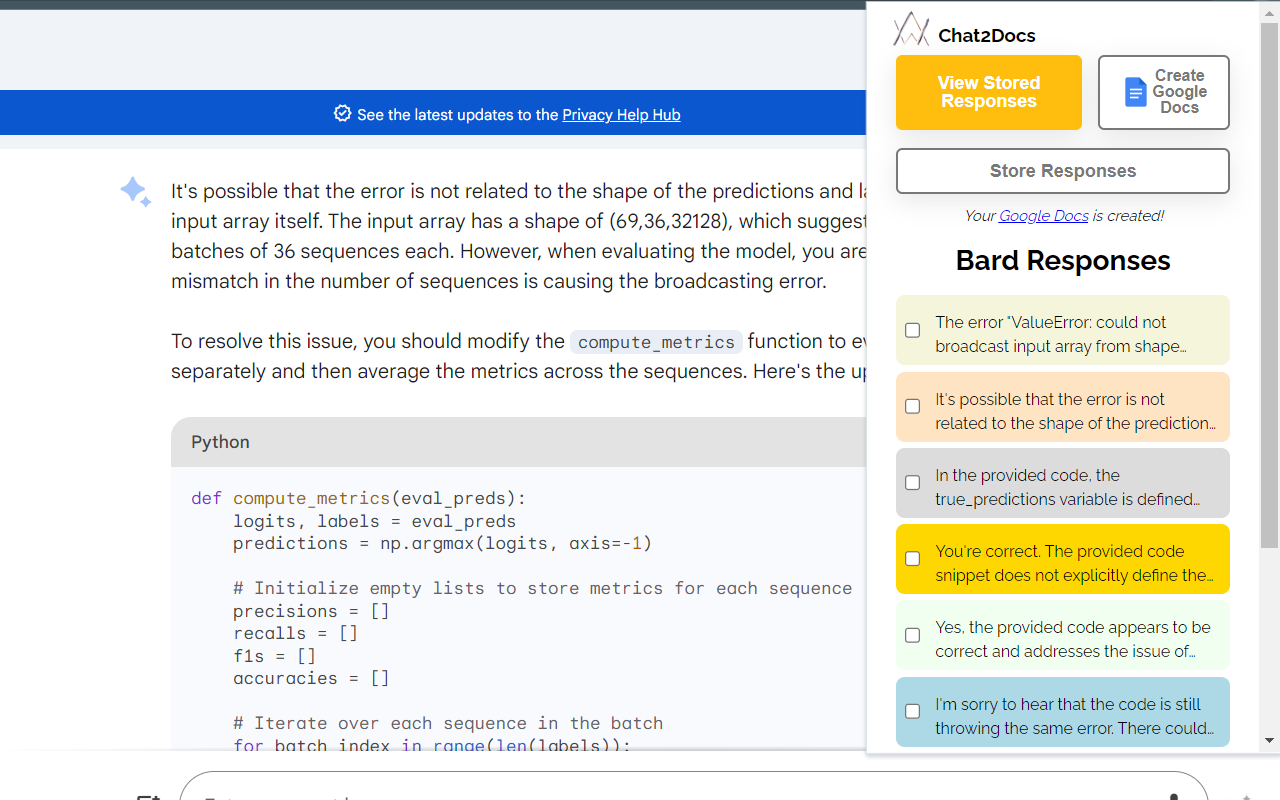Select the "It's possible that the error" response checkbox
The height and width of the screenshot is (800, 1280).
[x=913, y=406]
